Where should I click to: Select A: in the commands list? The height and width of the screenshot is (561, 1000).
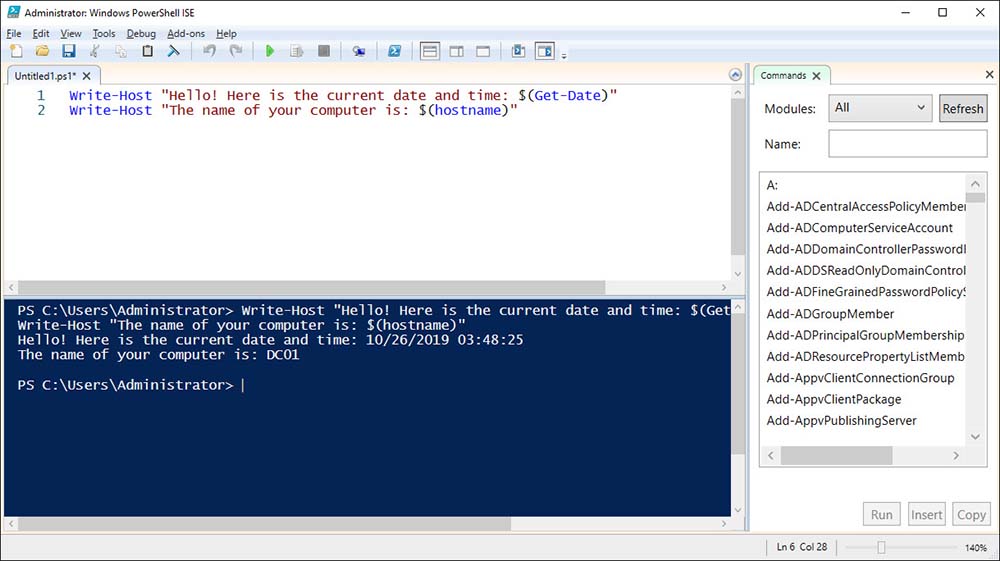click(x=772, y=186)
